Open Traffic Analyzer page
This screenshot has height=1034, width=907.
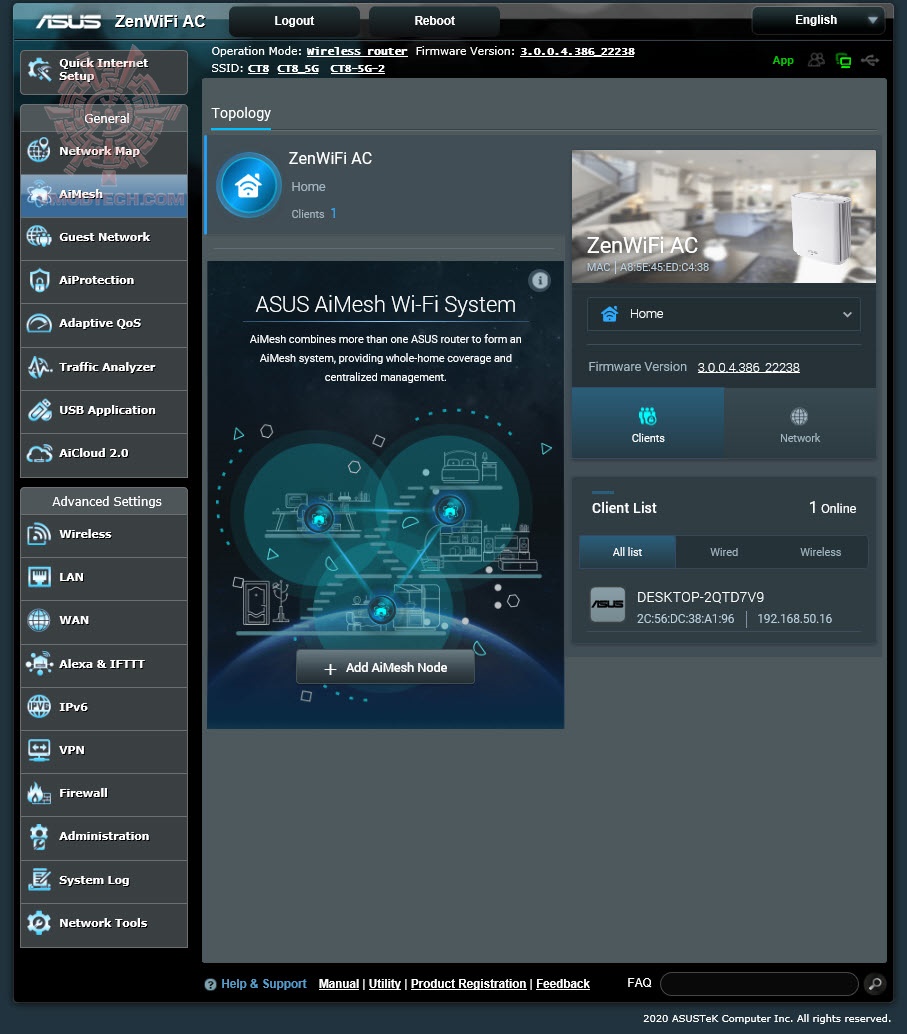coord(104,367)
